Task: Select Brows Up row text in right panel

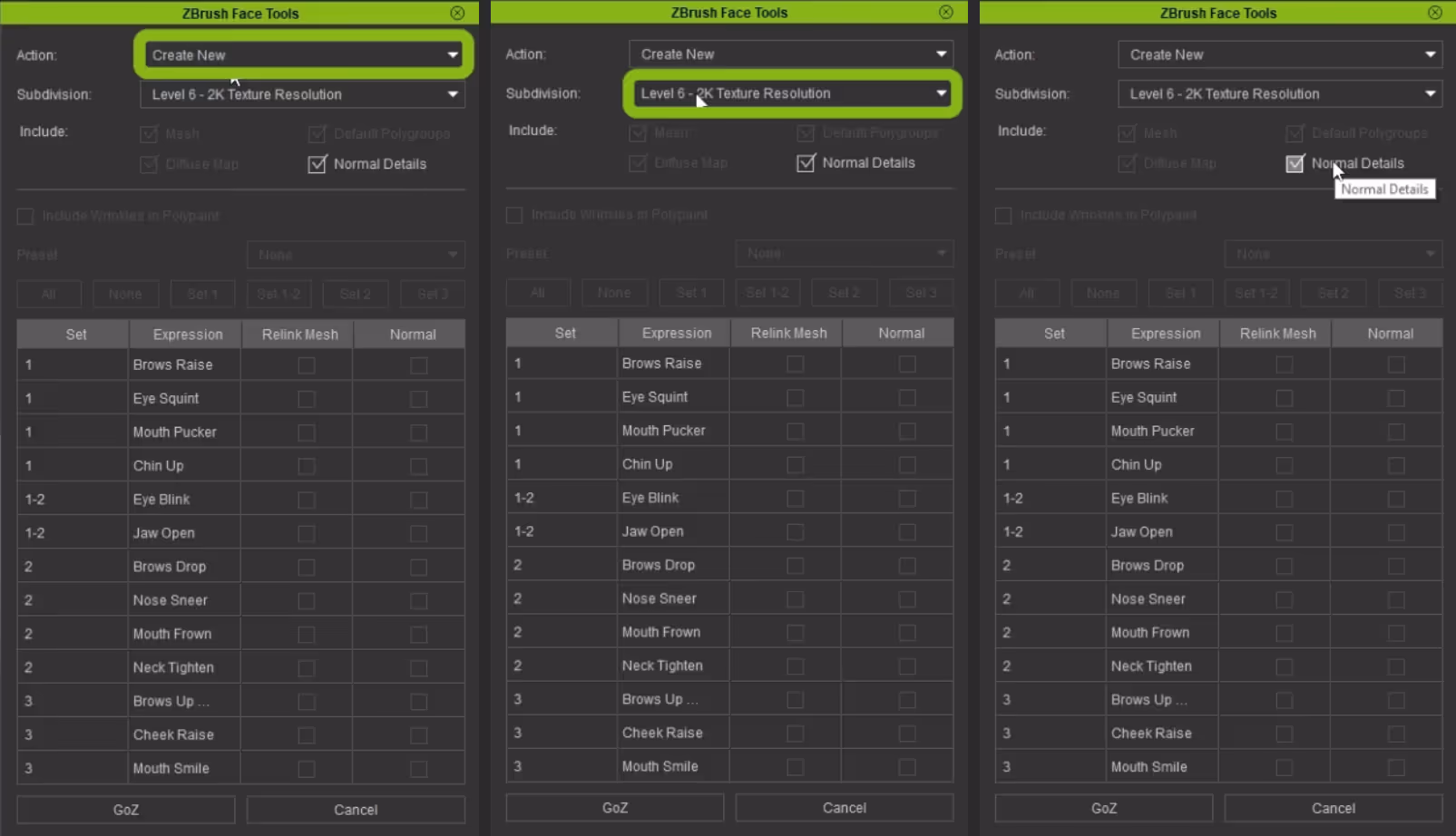Action: pyautogui.click(x=1149, y=700)
